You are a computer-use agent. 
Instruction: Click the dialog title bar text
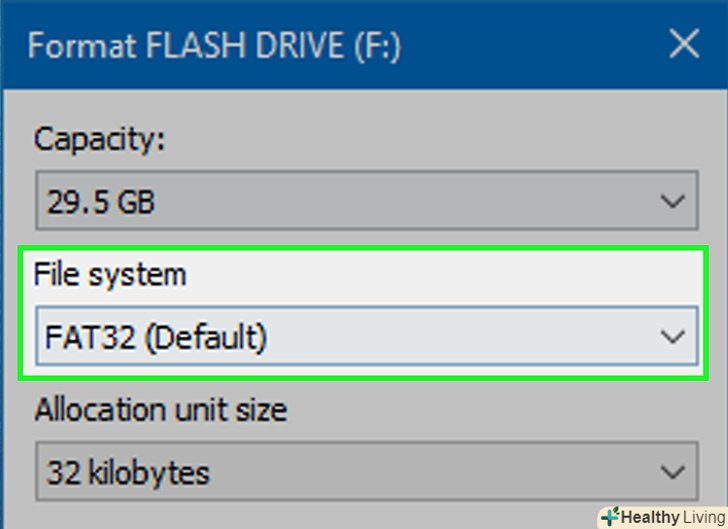pyautogui.click(x=215, y=46)
